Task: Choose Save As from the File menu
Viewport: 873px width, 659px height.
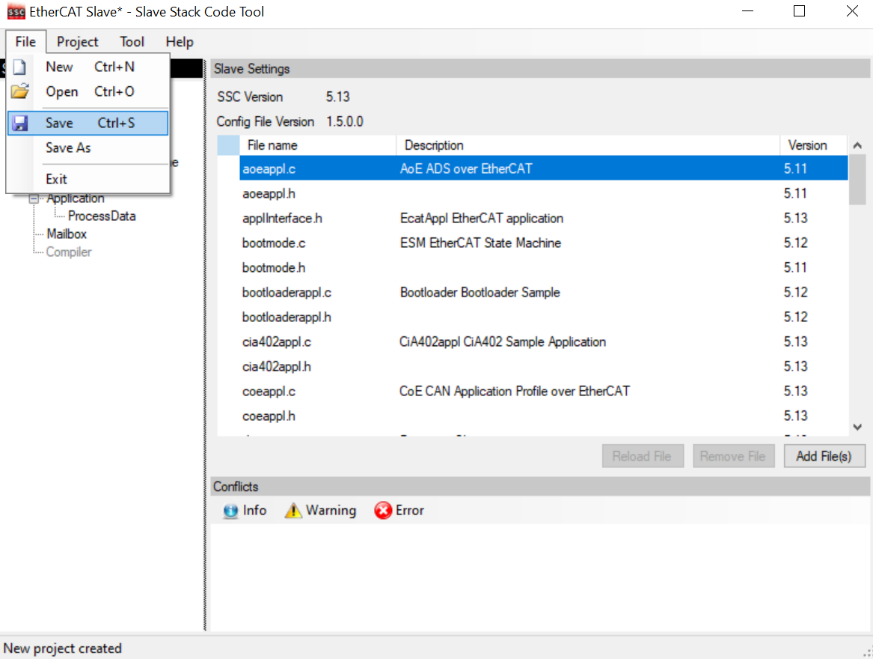Action: 68,148
